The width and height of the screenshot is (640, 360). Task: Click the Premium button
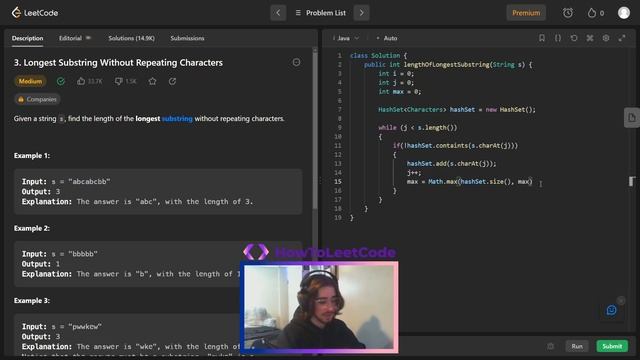pos(526,13)
